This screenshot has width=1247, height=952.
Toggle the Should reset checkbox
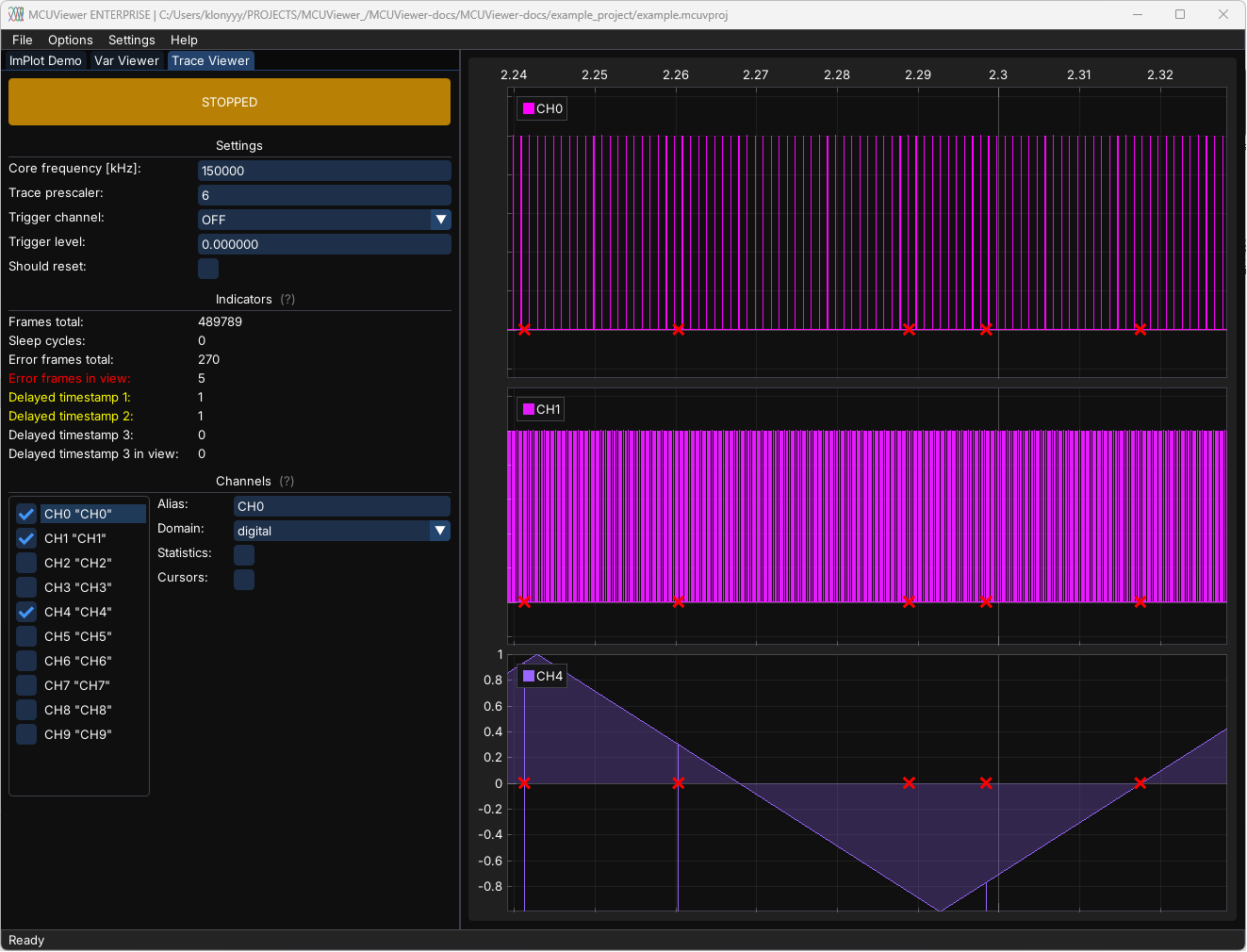pyautogui.click(x=208, y=269)
